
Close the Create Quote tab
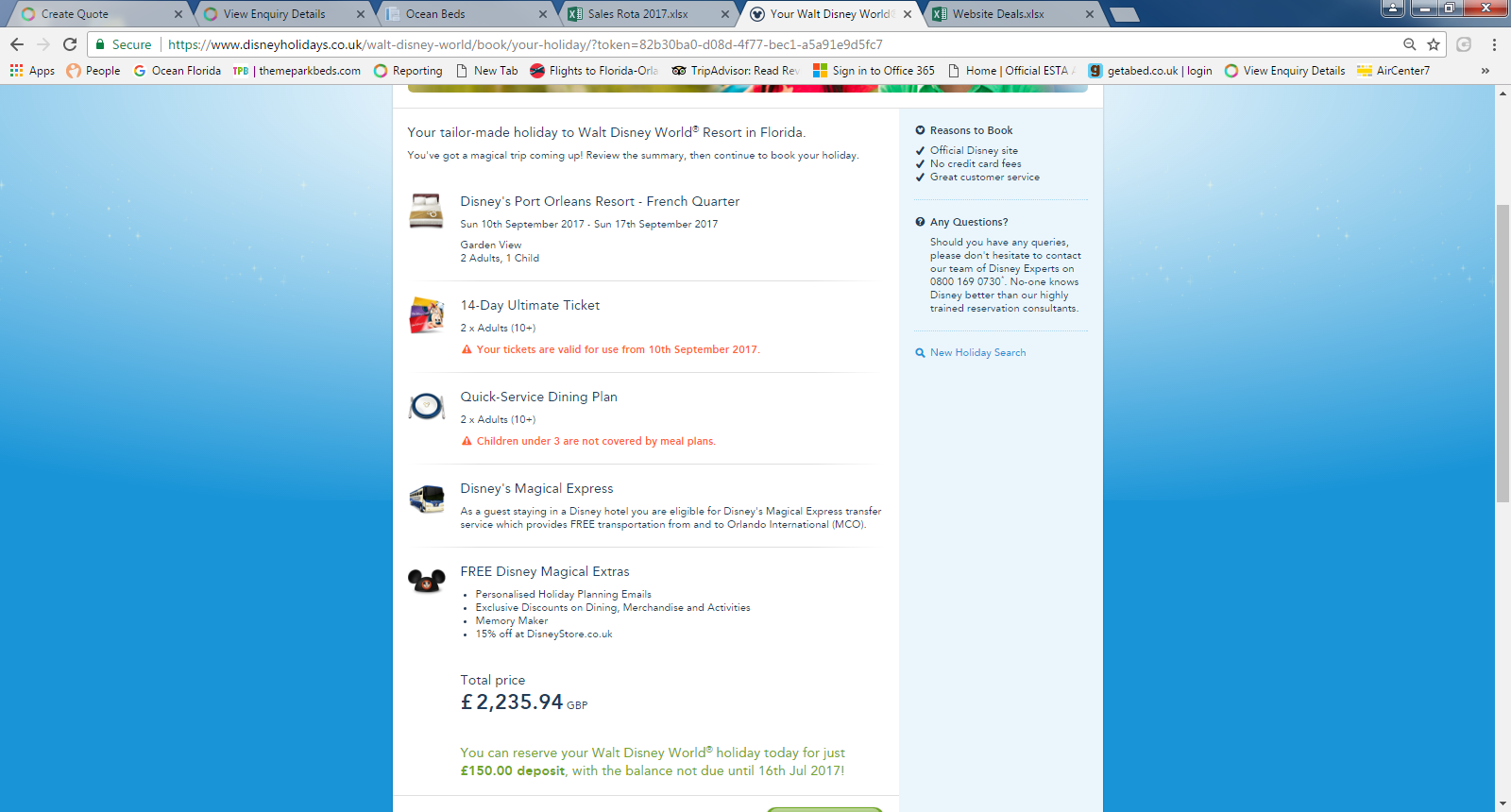[x=178, y=14]
